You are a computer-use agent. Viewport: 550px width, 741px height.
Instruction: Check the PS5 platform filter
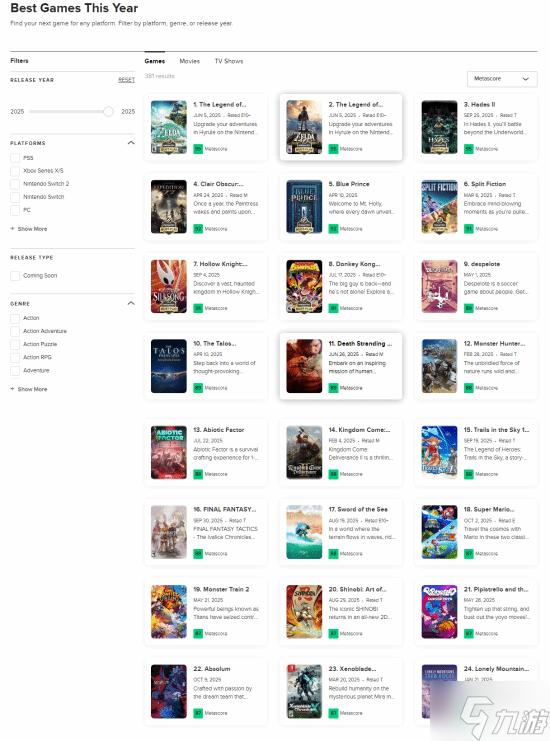pyautogui.click(x=15, y=158)
